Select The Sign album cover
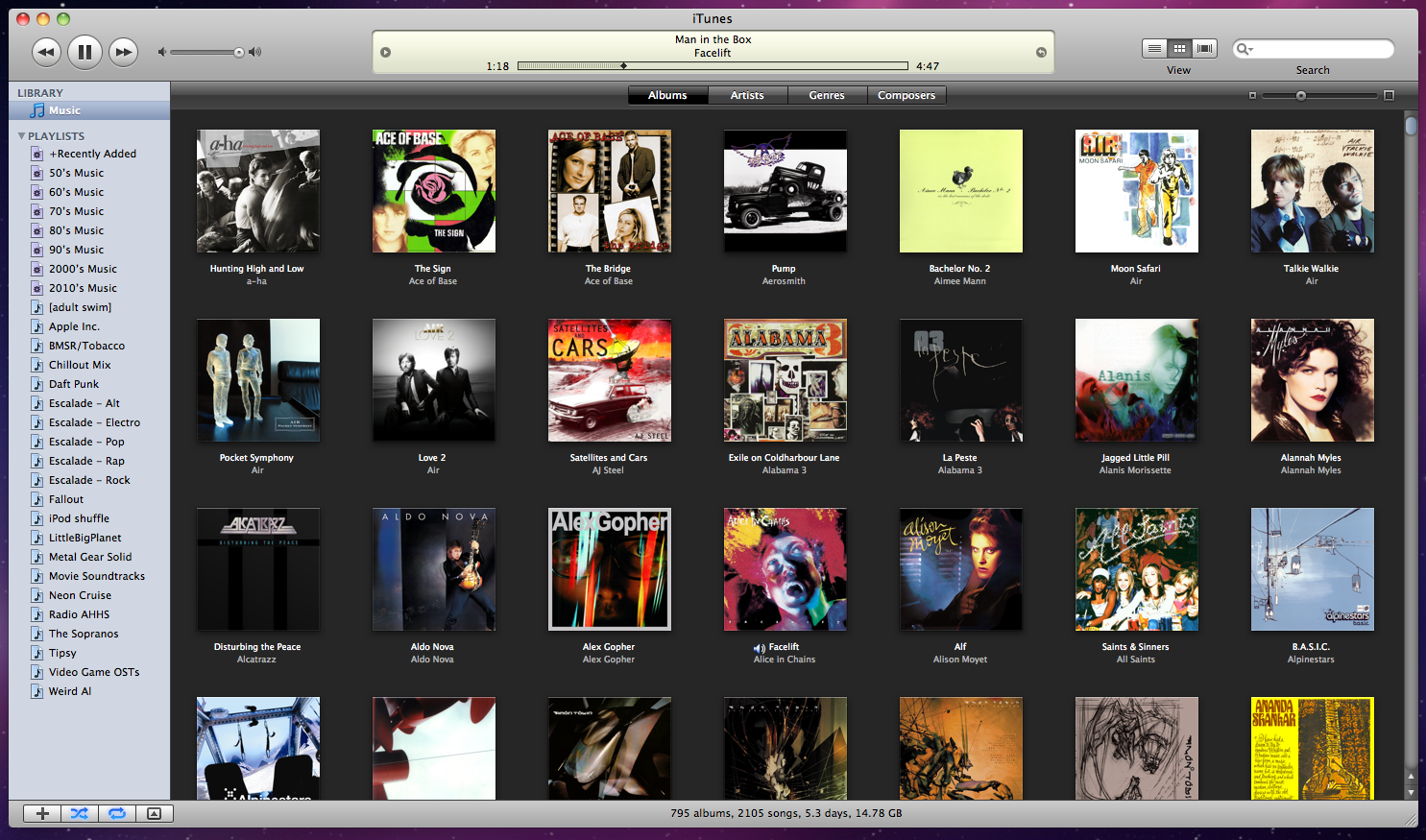 433,191
